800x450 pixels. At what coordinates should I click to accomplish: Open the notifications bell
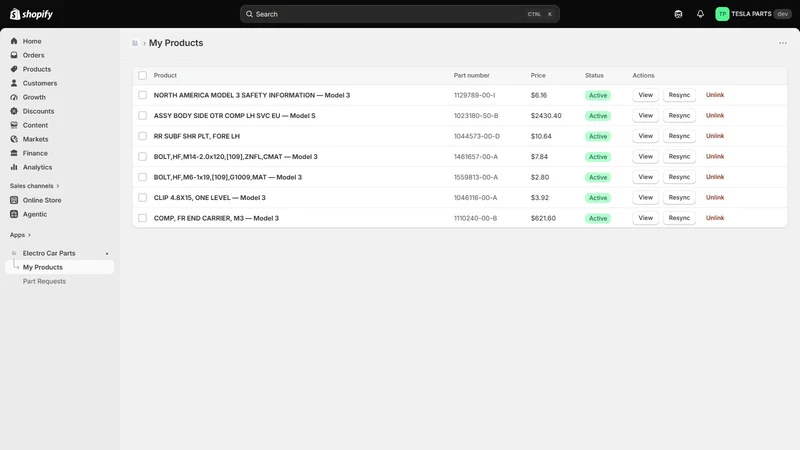700,14
